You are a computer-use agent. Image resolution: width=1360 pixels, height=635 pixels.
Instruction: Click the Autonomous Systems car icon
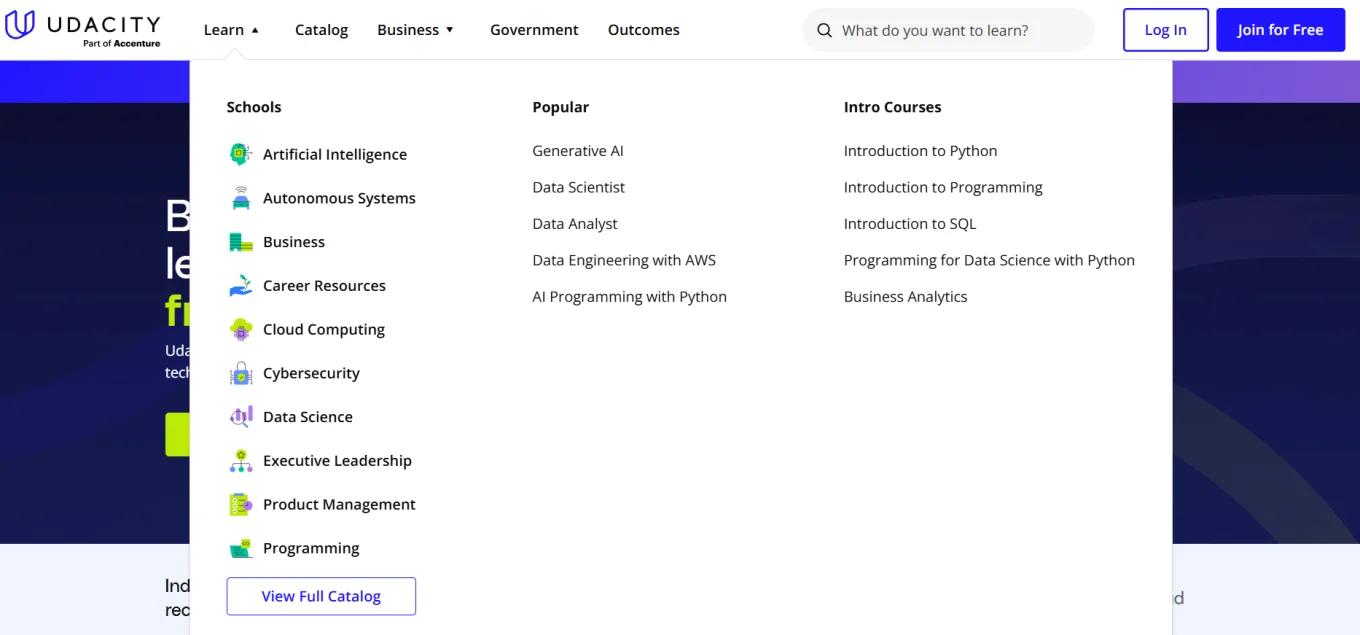(x=240, y=198)
